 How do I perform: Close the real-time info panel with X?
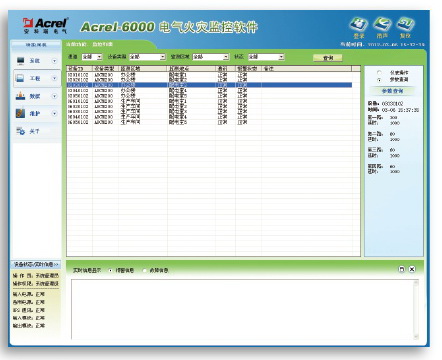coord(412,269)
